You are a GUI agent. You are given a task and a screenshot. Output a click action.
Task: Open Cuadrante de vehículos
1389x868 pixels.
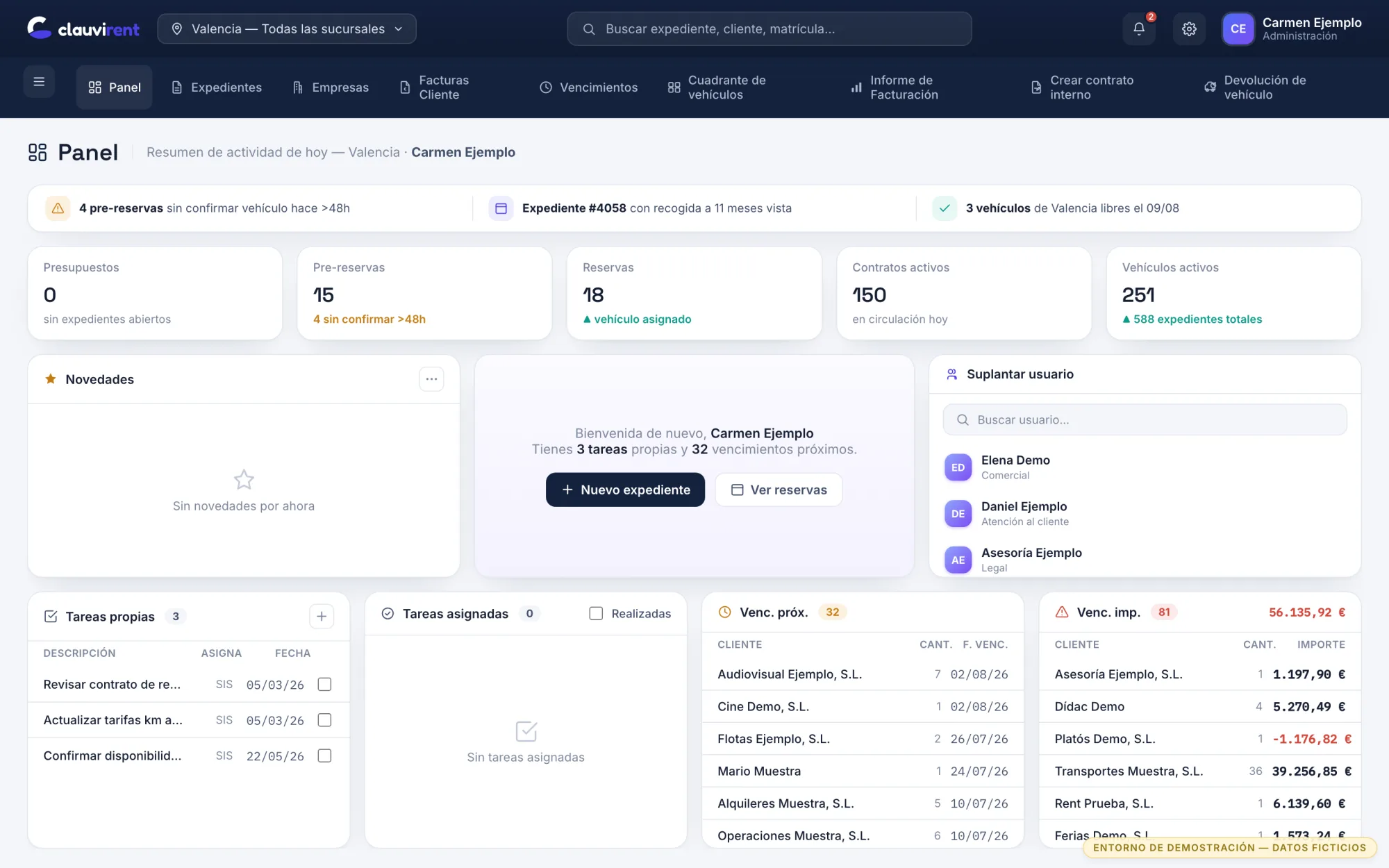click(717, 87)
